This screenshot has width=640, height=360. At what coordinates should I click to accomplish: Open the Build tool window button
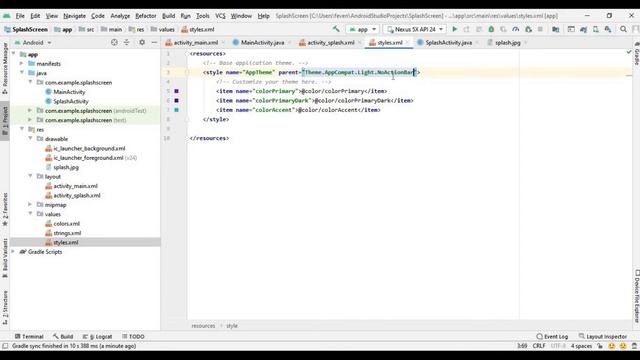click(63, 336)
